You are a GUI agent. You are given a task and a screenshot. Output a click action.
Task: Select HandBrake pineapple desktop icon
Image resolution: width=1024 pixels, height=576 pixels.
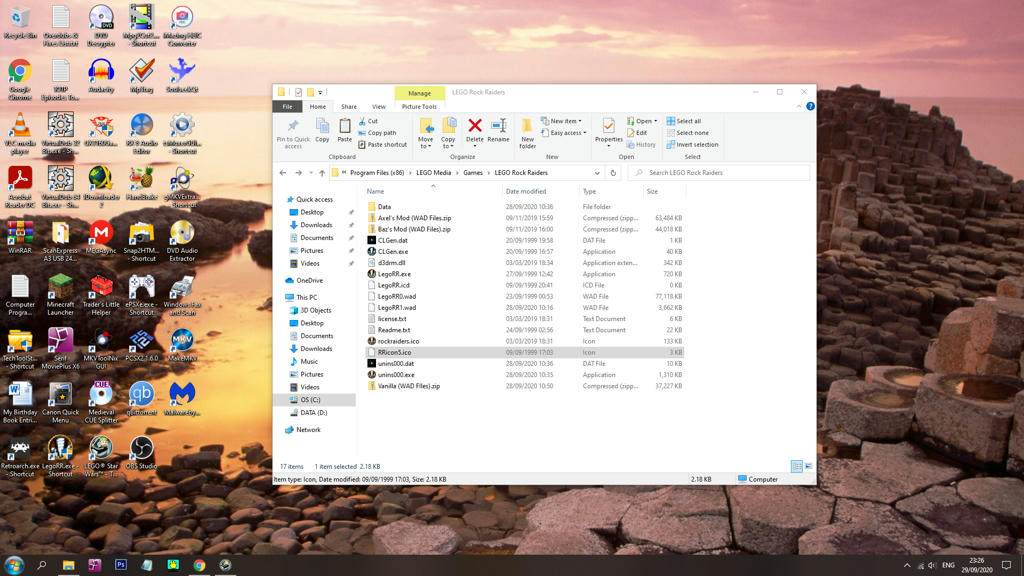click(141, 184)
